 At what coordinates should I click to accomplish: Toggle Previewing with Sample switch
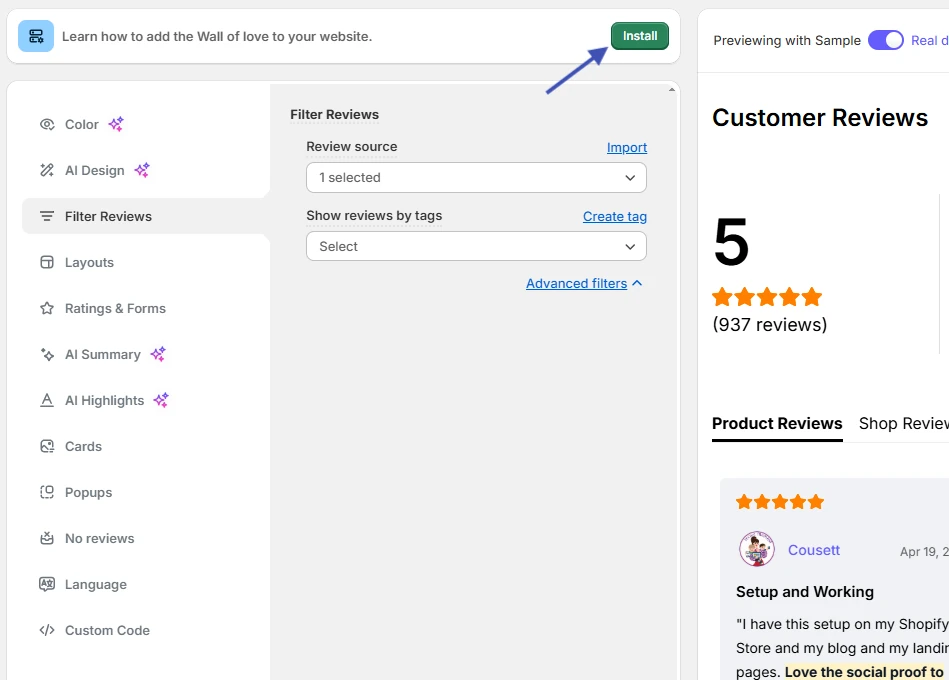[x=885, y=41]
